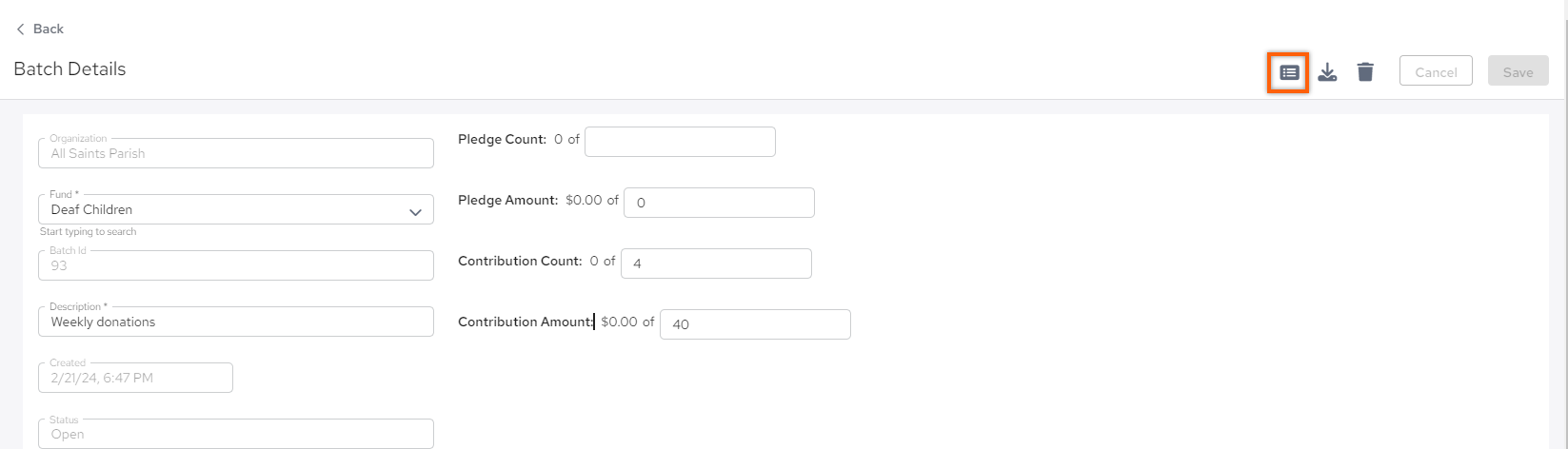Click the Batch Details page heading
The height and width of the screenshot is (449, 1568).
69,69
